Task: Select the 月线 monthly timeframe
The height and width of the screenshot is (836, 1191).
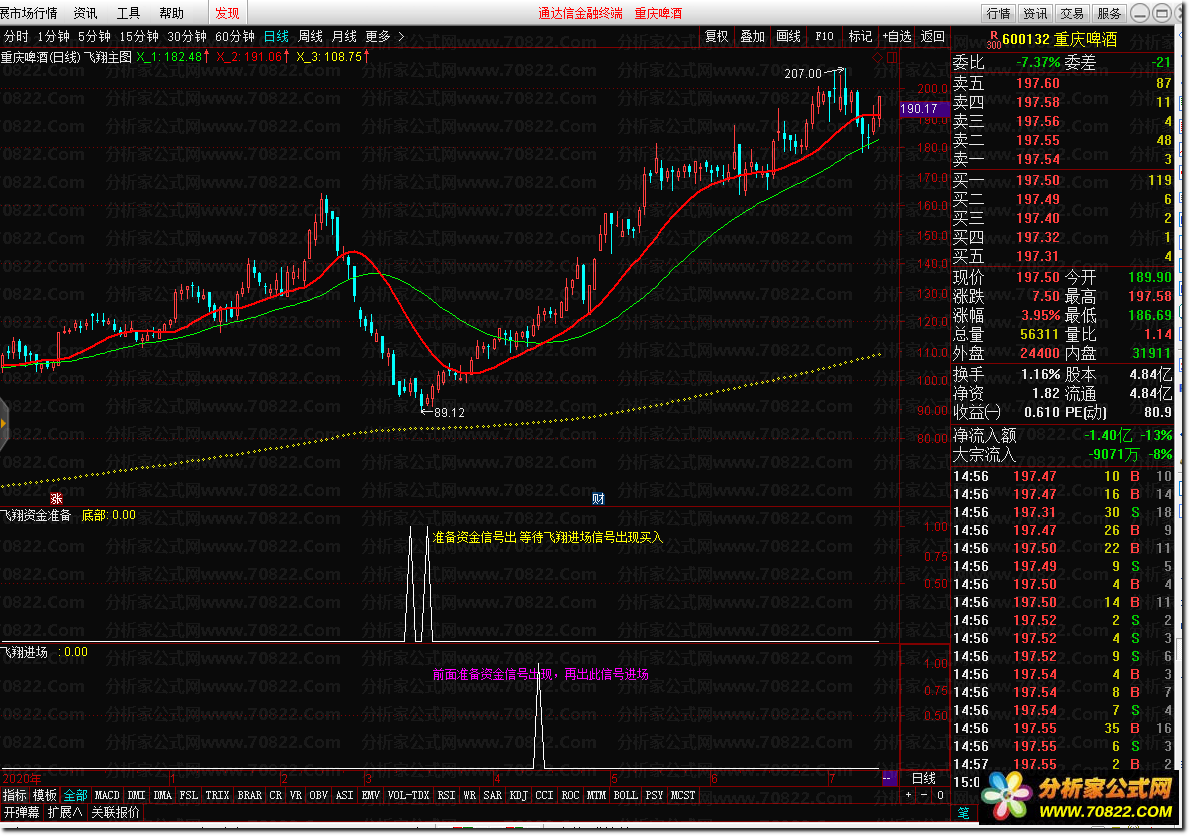Action: pos(344,36)
